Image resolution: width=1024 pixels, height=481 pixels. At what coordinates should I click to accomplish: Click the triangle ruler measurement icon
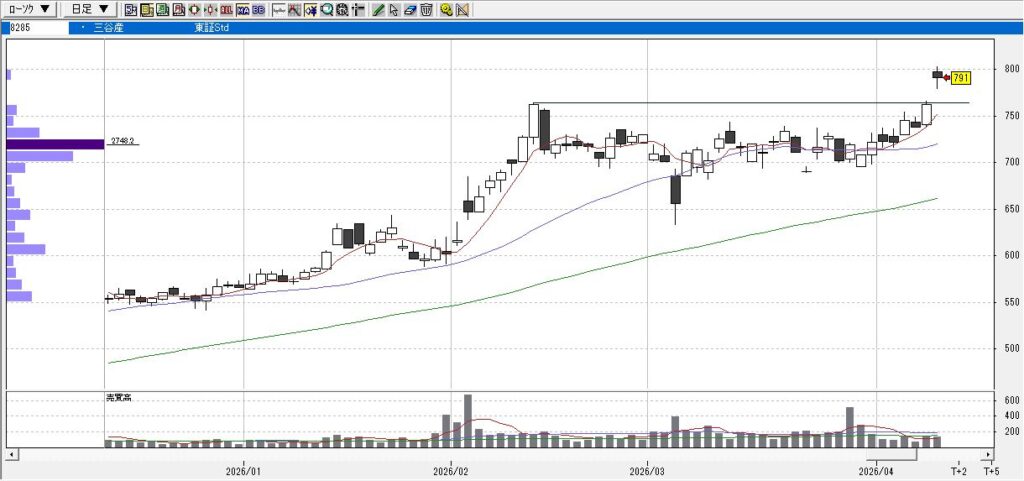pyautogui.click(x=461, y=11)
